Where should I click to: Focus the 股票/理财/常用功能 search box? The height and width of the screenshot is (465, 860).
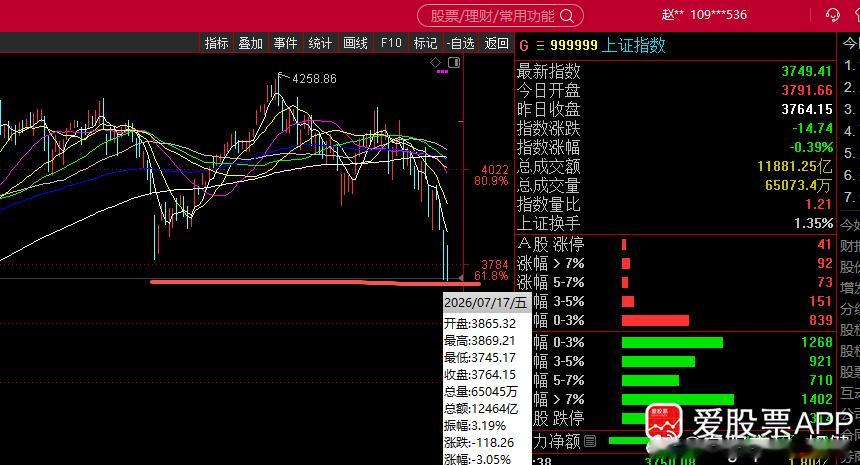[x=500, y=16]
